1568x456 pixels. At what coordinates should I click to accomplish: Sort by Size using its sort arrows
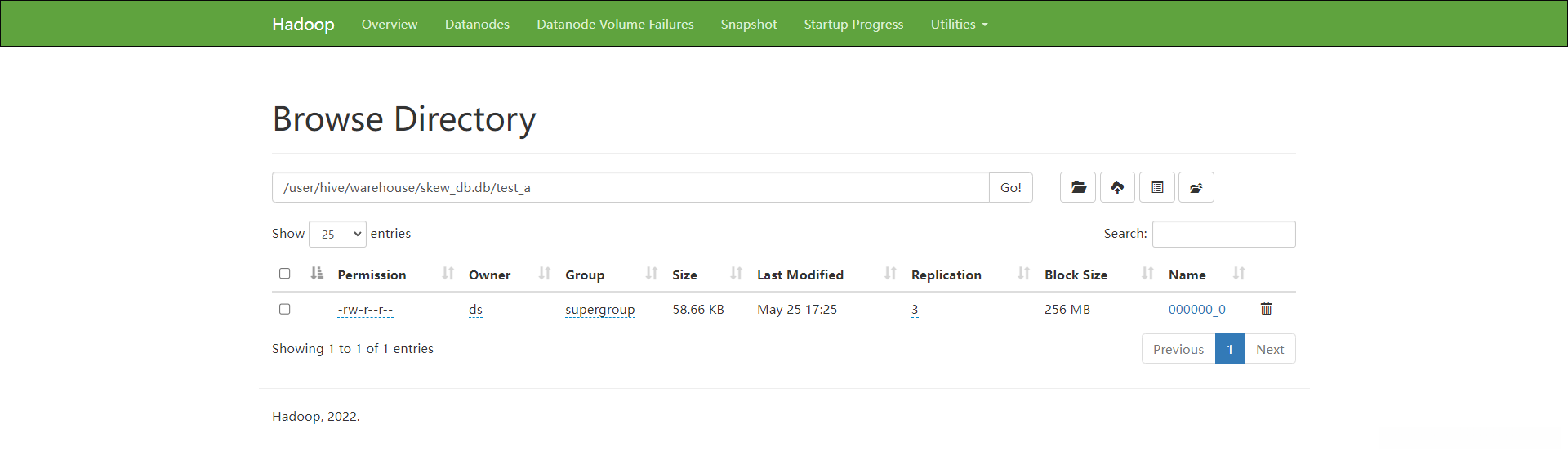coord(736,275)
